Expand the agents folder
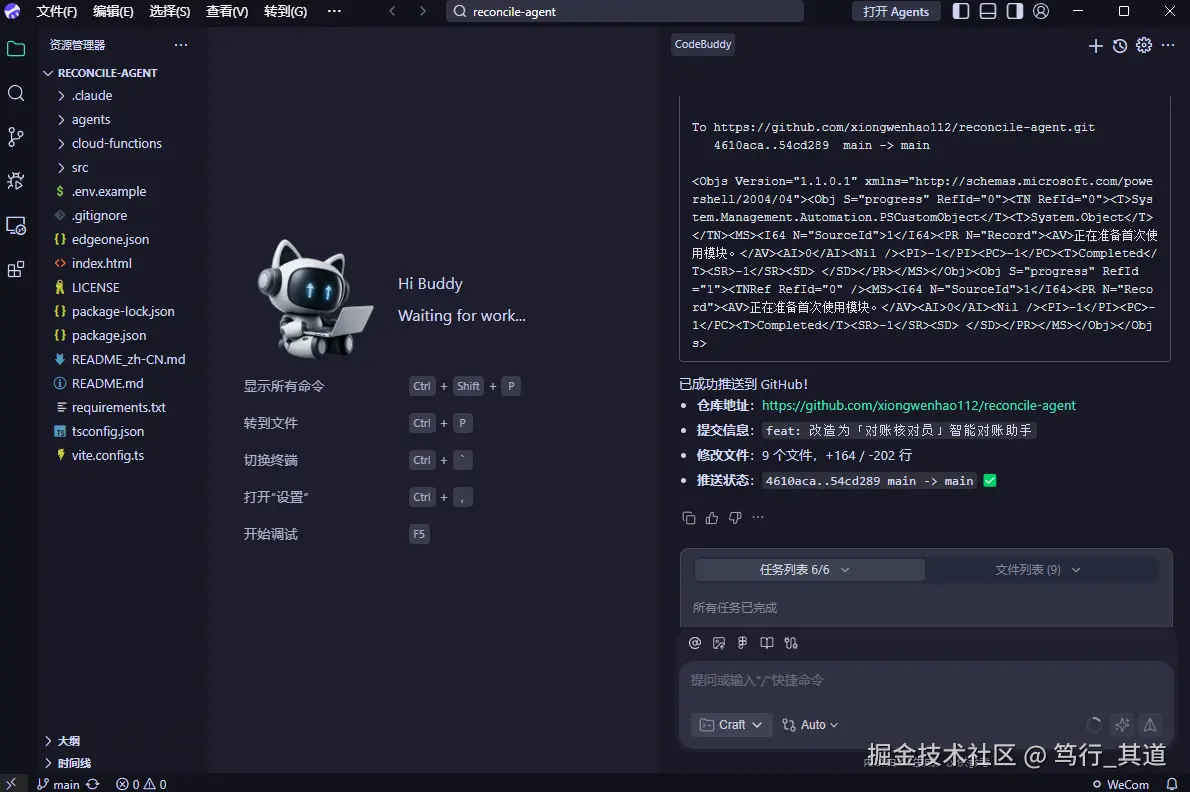This screenshot has width=1190, height=792. tap(91, 120)
